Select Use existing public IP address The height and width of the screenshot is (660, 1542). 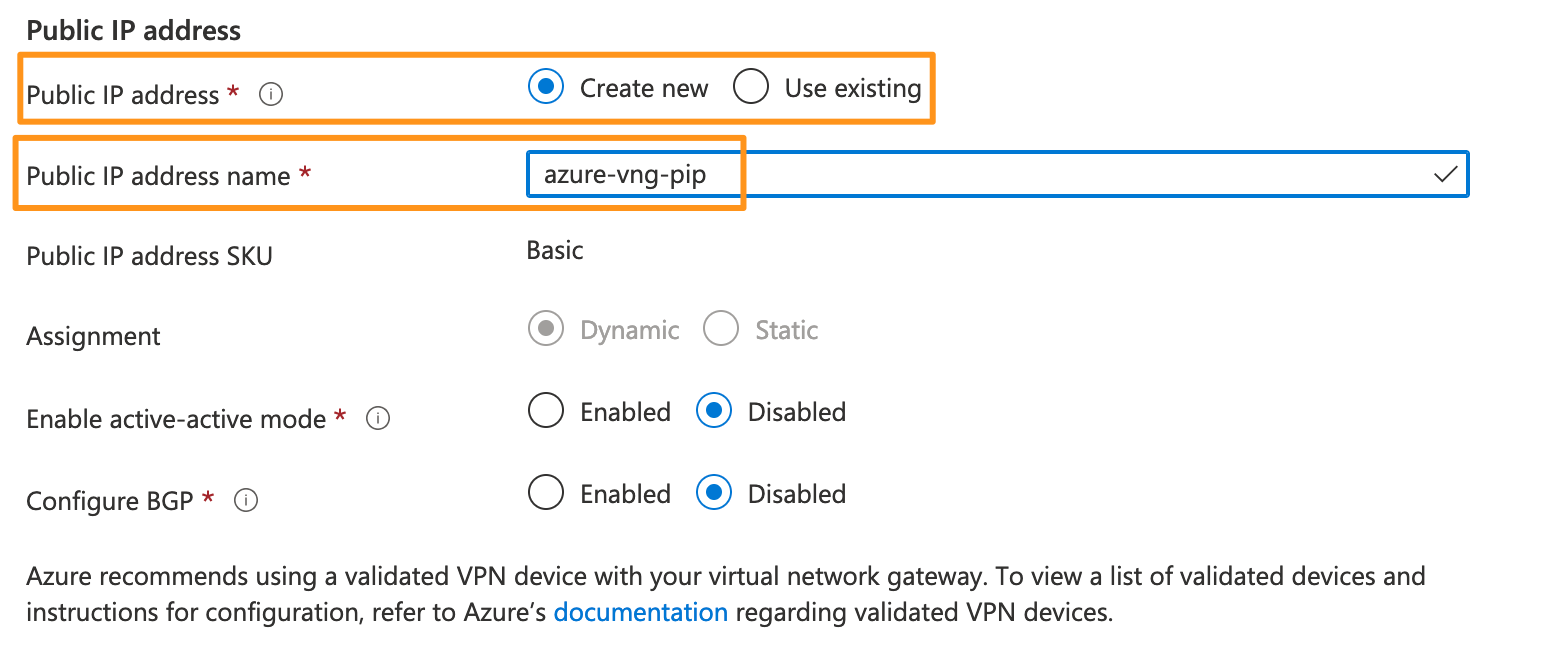pyautogui.click(x=750, y=88)
